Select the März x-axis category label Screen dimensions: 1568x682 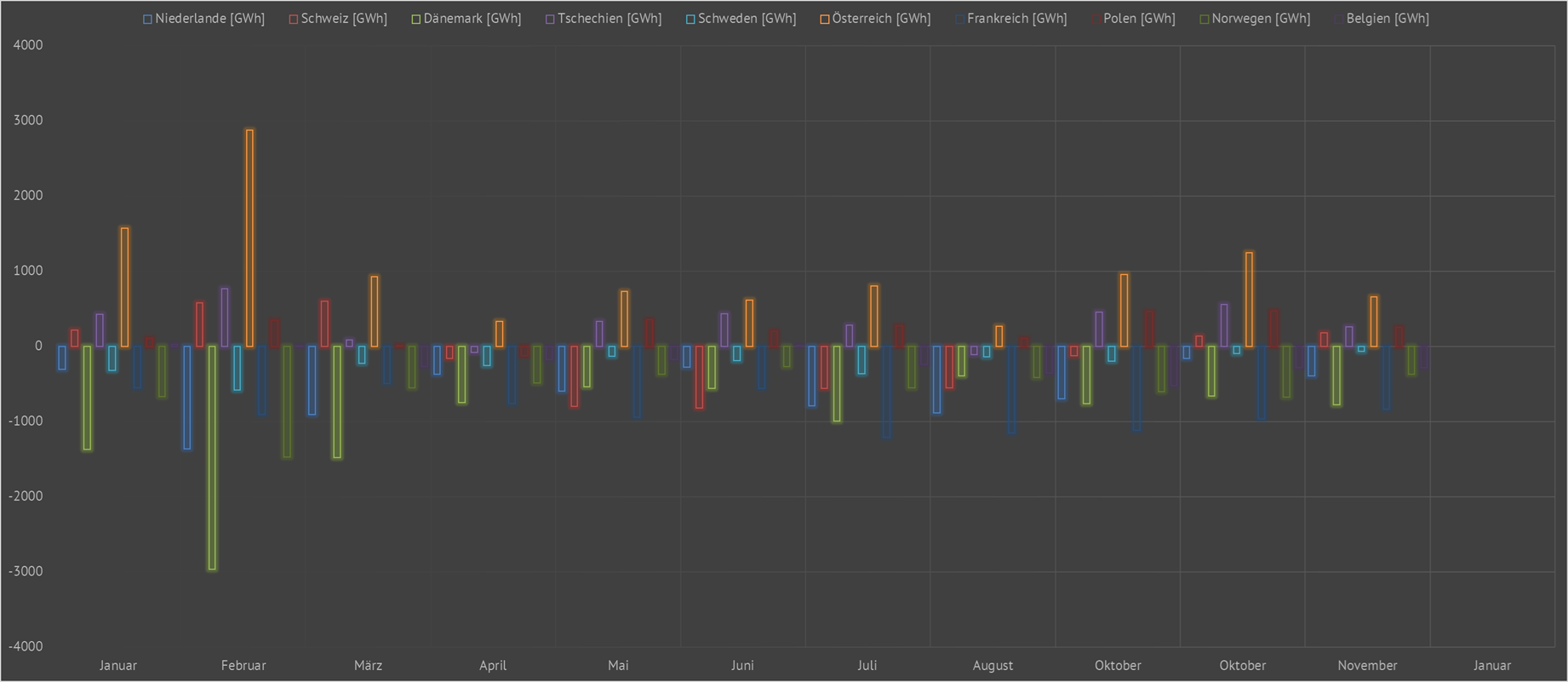(368, 666)
